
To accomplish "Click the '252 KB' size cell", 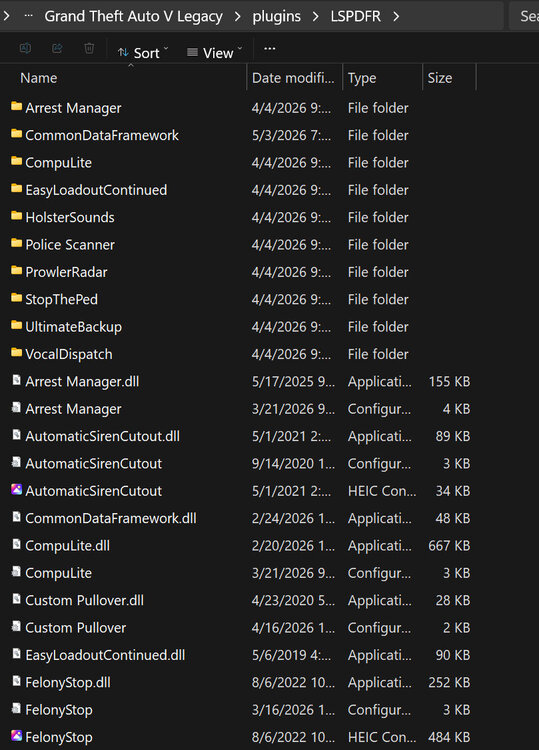I will tap(449, 682).
